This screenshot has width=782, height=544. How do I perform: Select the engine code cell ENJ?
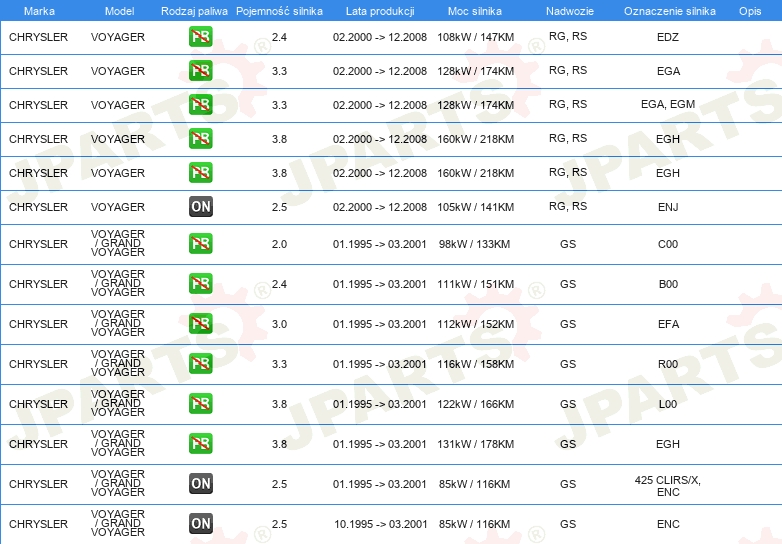pos(668,207)
